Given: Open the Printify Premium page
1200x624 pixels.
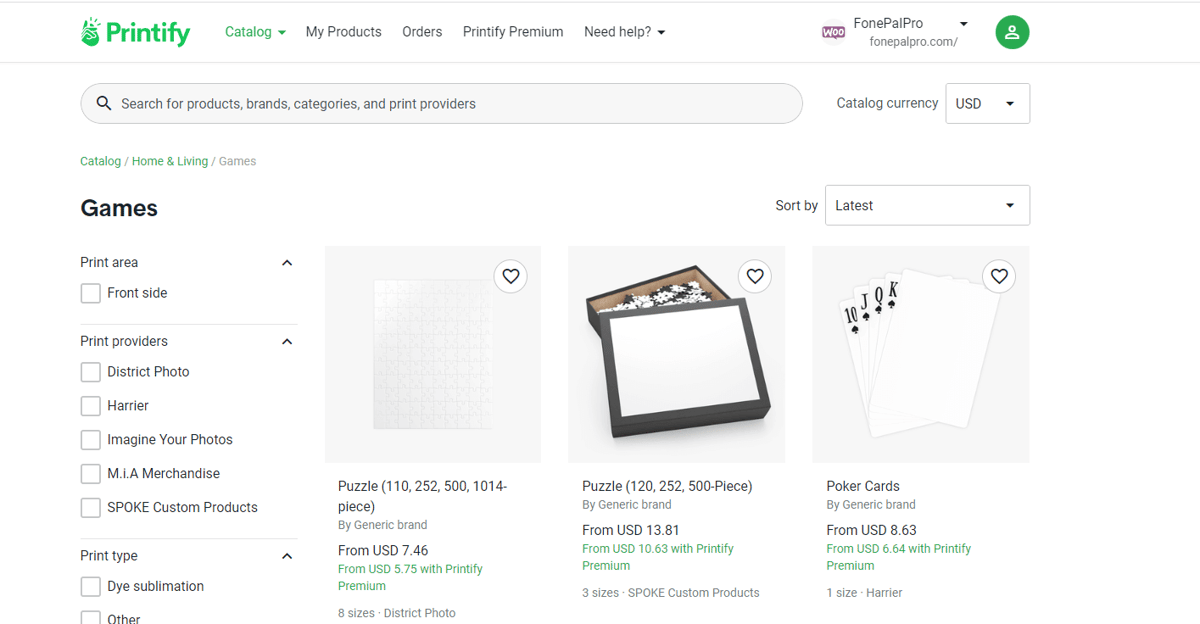Looking at the screenshot, I should pos(513,32).
